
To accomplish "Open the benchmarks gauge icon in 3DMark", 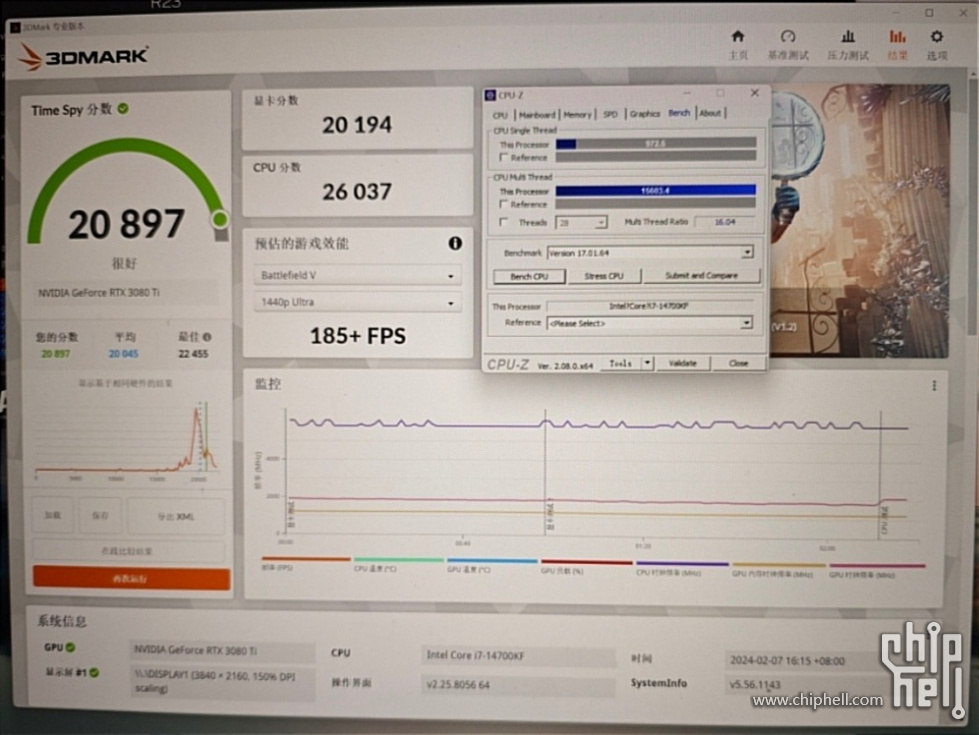I will coord(788,37).
